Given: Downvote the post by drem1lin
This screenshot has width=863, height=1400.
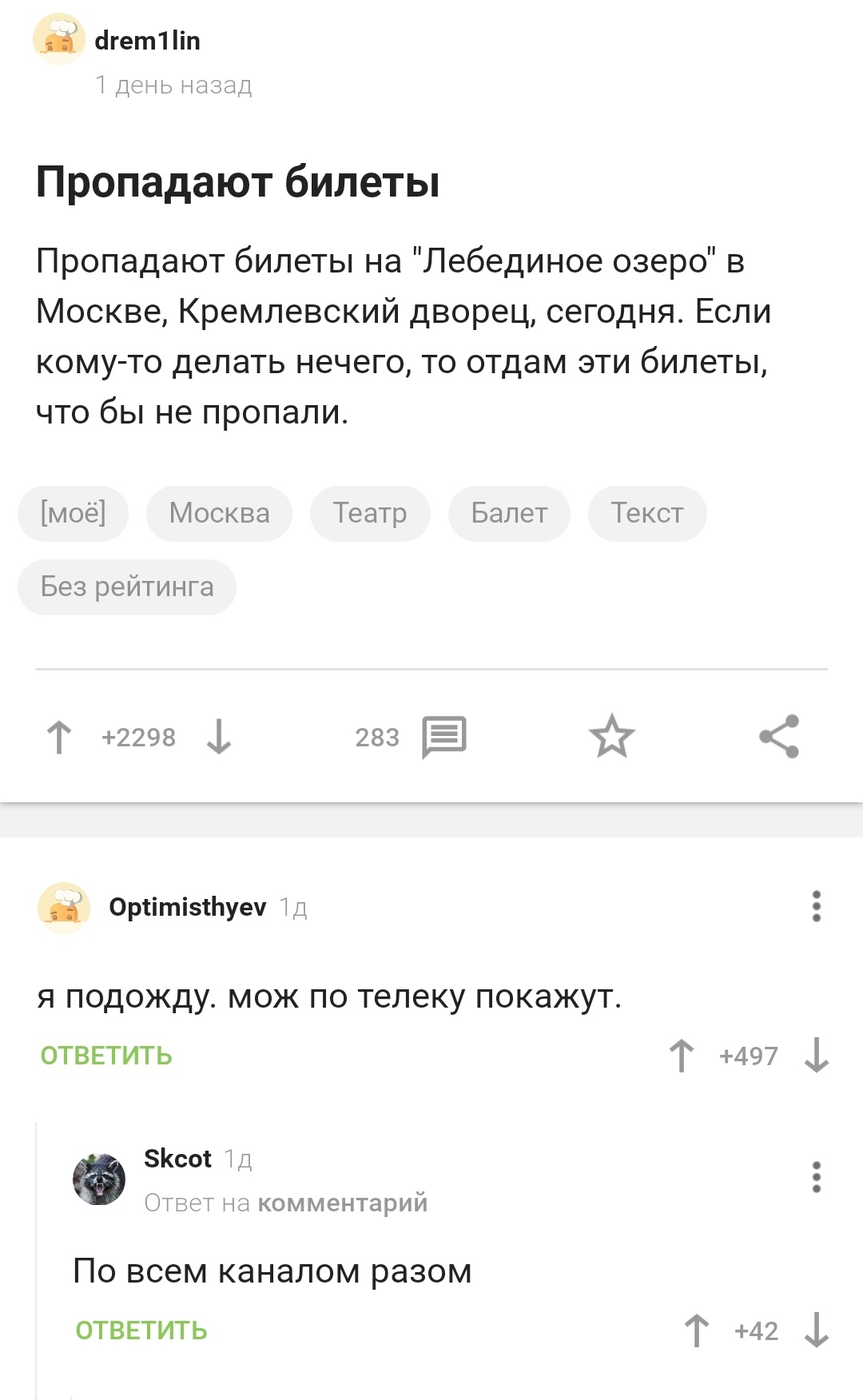Looking at the screenshot, I should point(218,737).
